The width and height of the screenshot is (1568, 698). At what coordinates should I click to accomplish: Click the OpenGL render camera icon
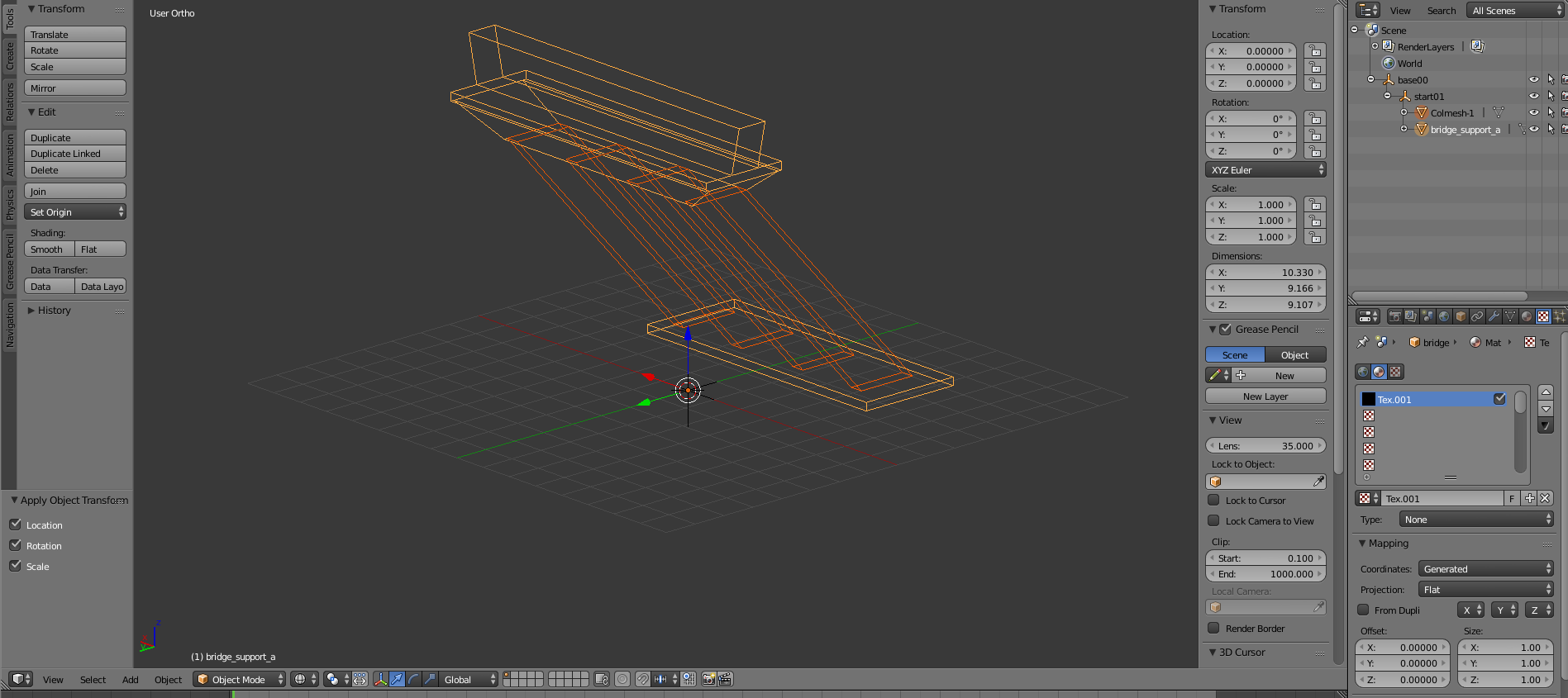(x=708, y=679)
